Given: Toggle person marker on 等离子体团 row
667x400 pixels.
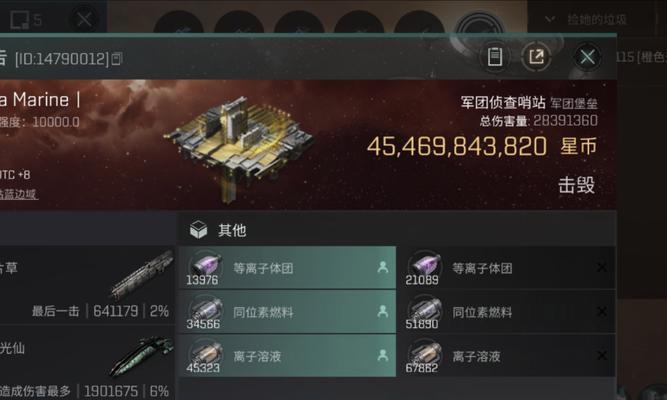Looking at the screenshot, I should (382, 267).
